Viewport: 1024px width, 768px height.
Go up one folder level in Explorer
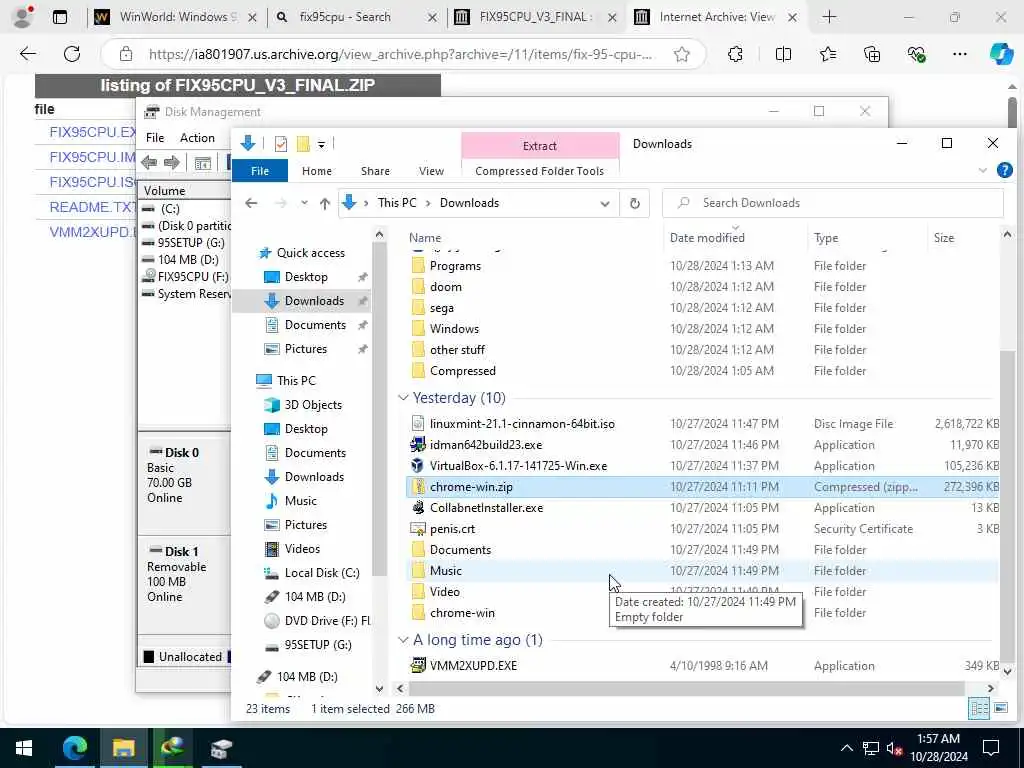(x=325, y=203)
